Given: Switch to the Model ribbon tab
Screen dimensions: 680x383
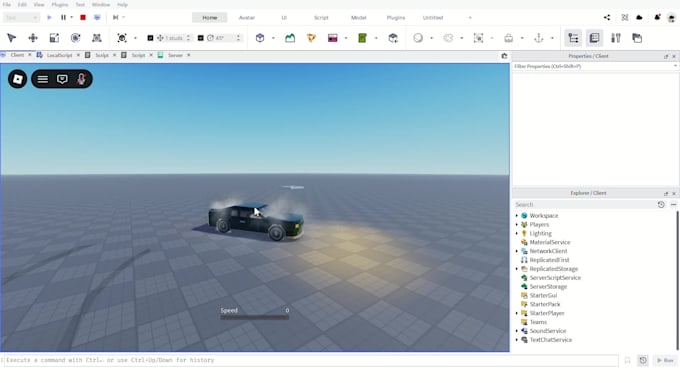Looking at the screenshot, I should point(359,17).
